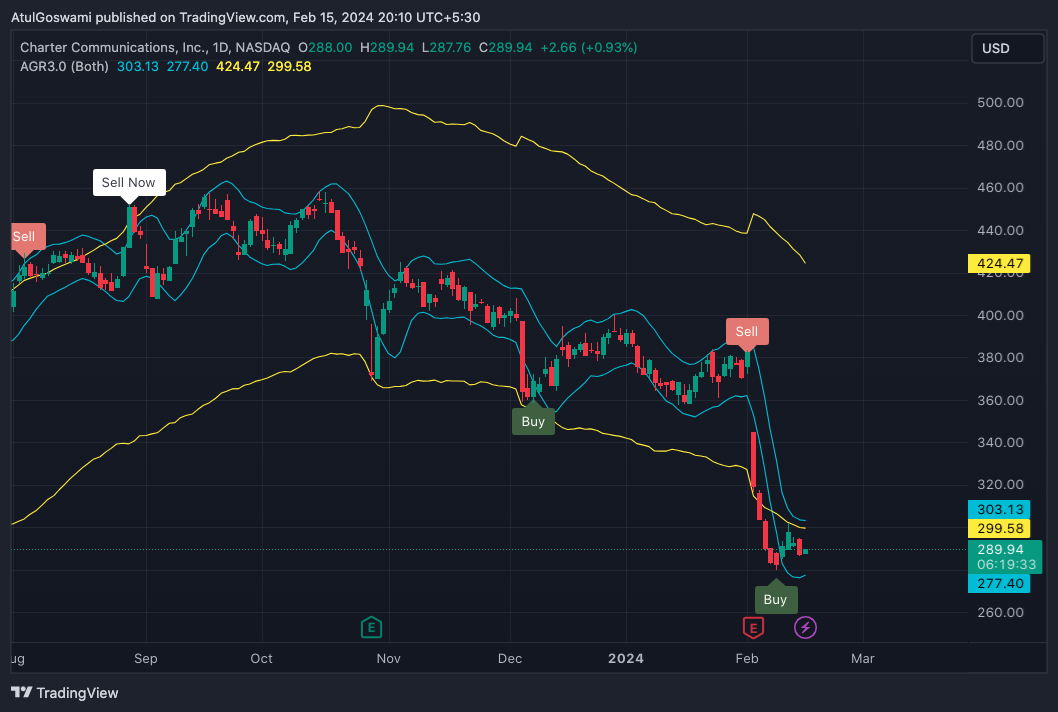Click the 400.00 price axis tick

pyautogui.click(x=1000, y=315)
